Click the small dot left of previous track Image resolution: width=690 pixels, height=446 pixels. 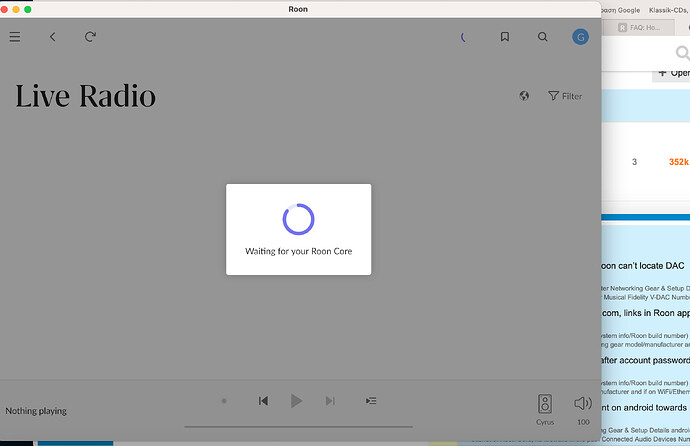[224, 401]
